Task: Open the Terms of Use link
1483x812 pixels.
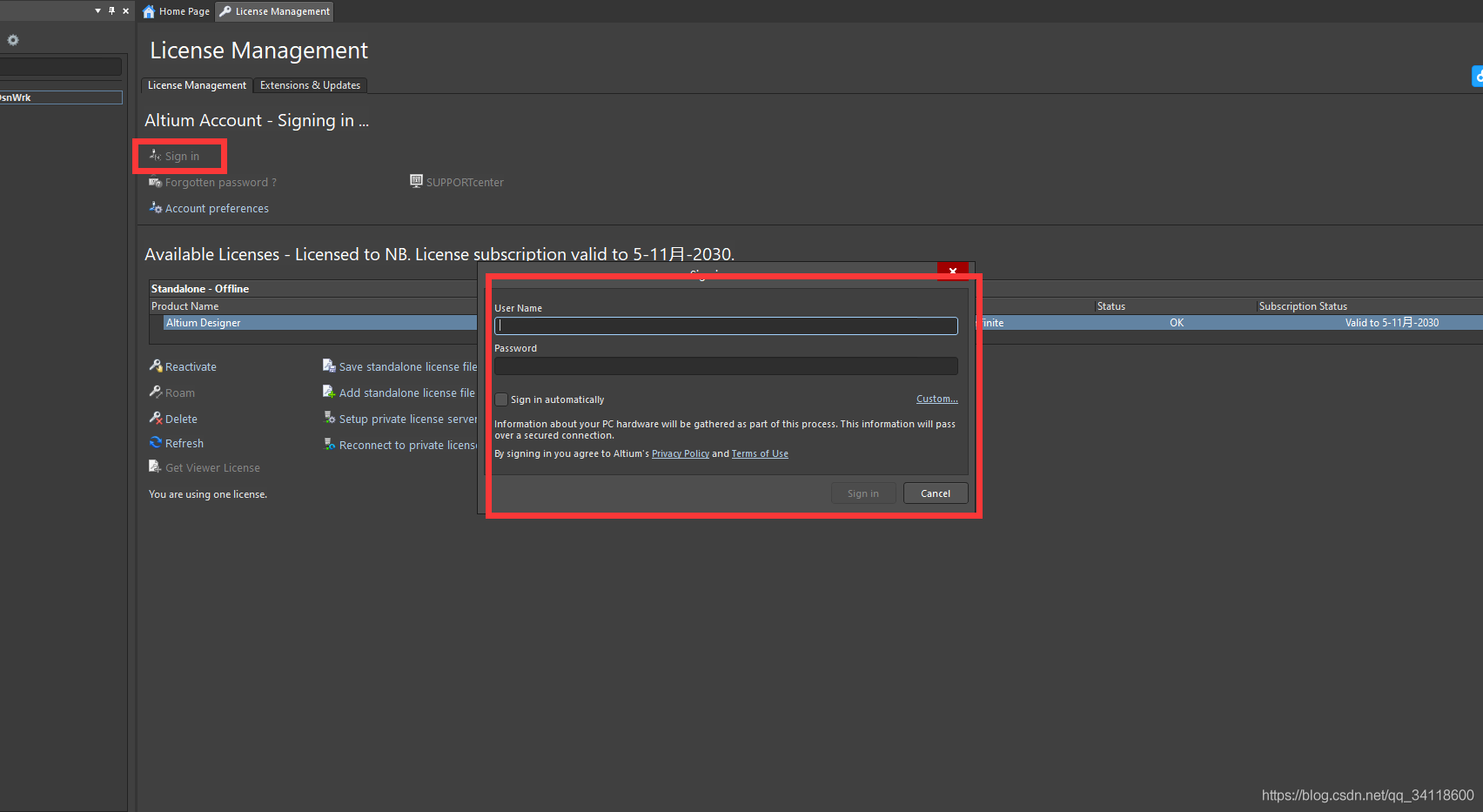Action: coord(760,453)
